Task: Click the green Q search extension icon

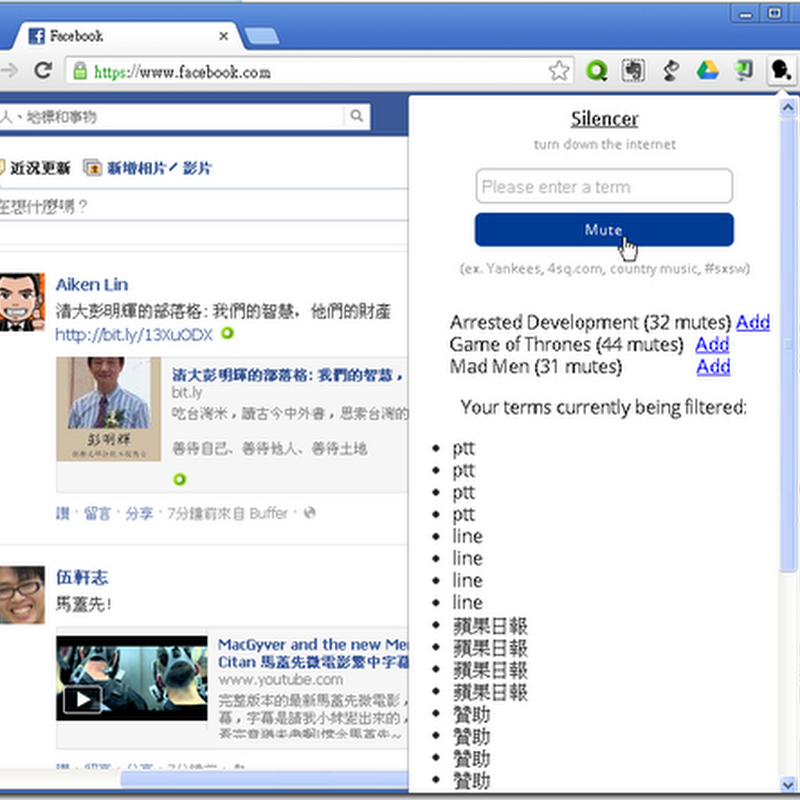Action: coord(596,70)
